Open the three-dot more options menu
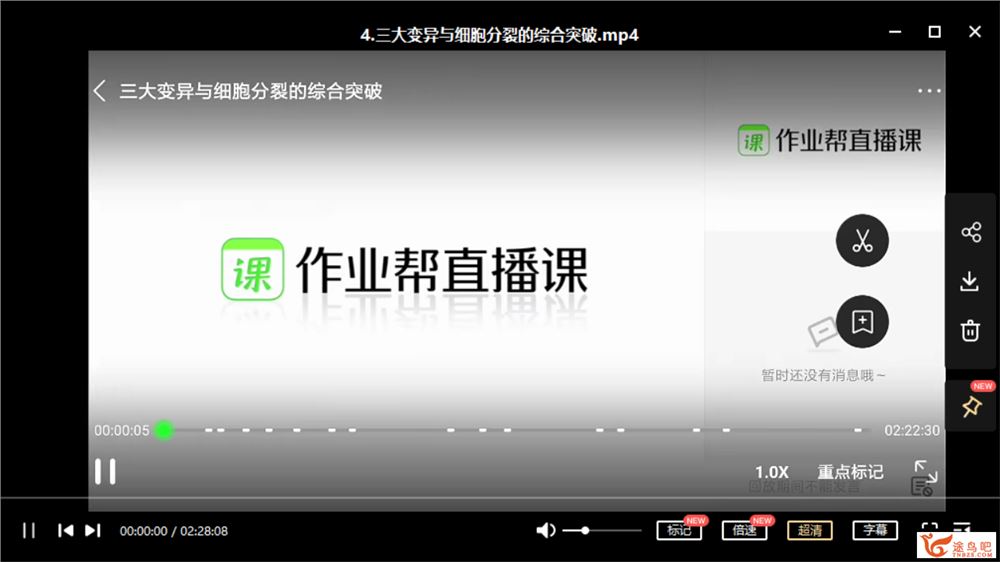 click(x=929, y=91)
